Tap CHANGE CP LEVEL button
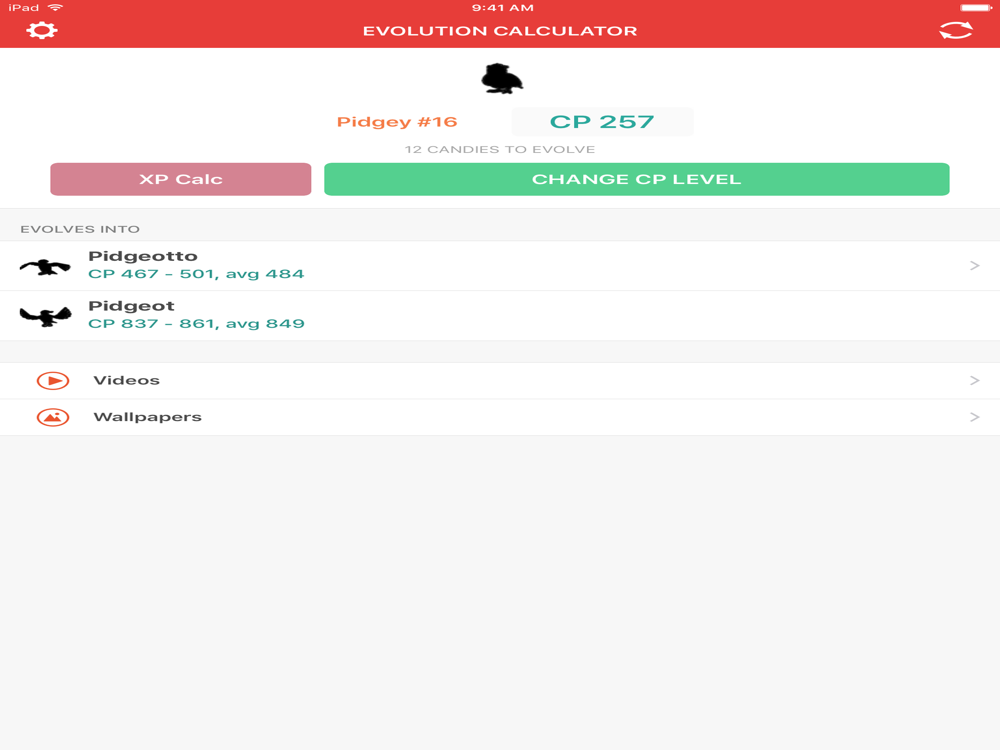Image resolution: width=1000 pixels, height=750 pixels. coord(636,179)
